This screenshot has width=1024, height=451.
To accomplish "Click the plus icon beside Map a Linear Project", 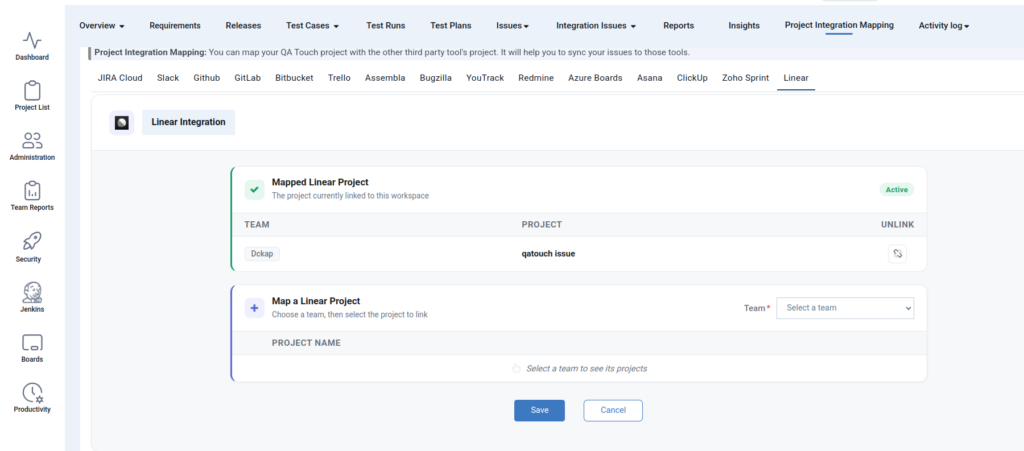I will pyautogui.click(x=254, y=308).
